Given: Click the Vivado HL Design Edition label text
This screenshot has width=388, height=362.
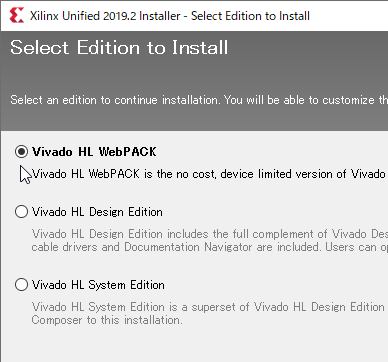Looking at the screenshot, I should point(97,212).
